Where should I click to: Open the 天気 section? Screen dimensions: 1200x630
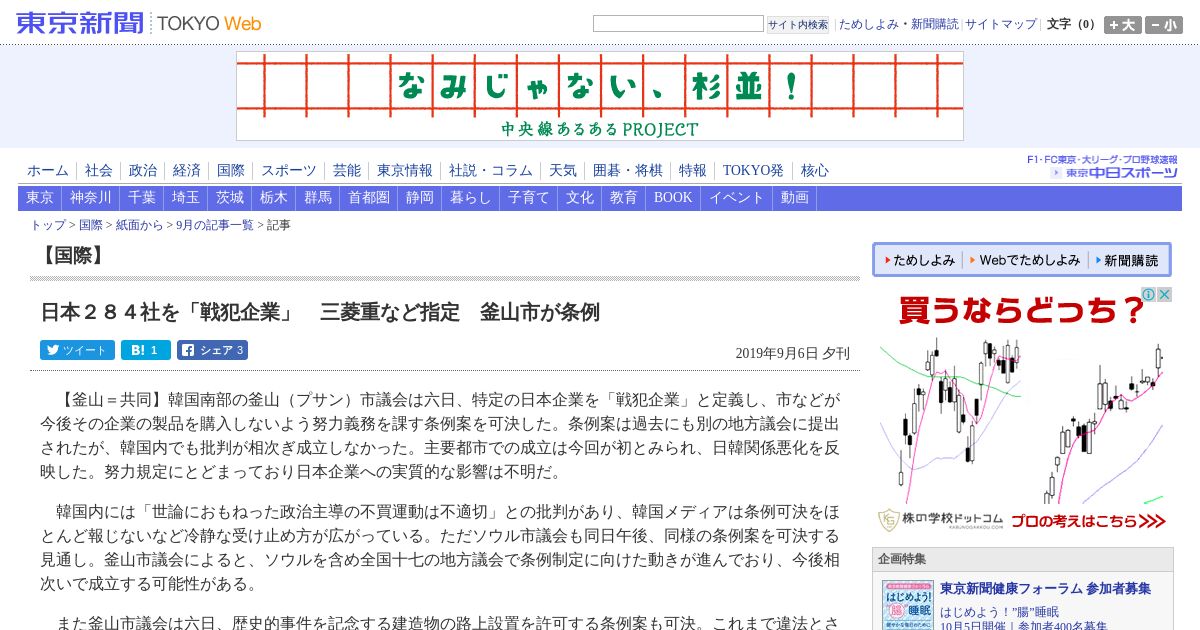(x=563, y=170)
